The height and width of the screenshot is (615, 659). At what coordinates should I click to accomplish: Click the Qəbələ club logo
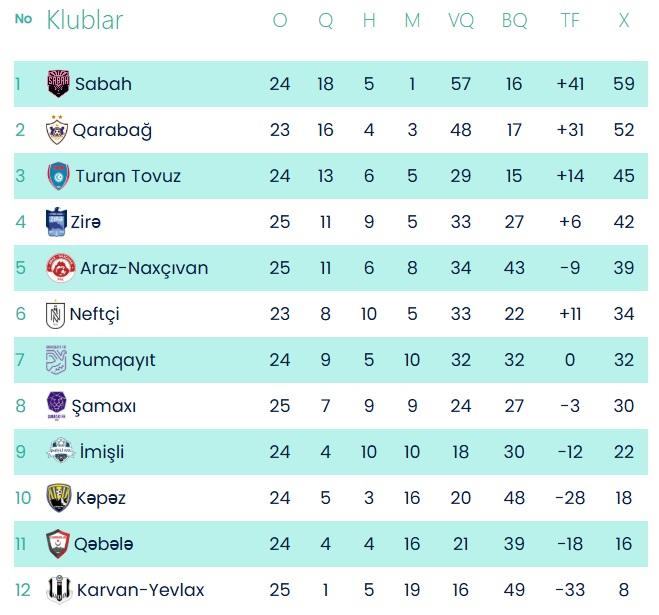click(59, 544)
